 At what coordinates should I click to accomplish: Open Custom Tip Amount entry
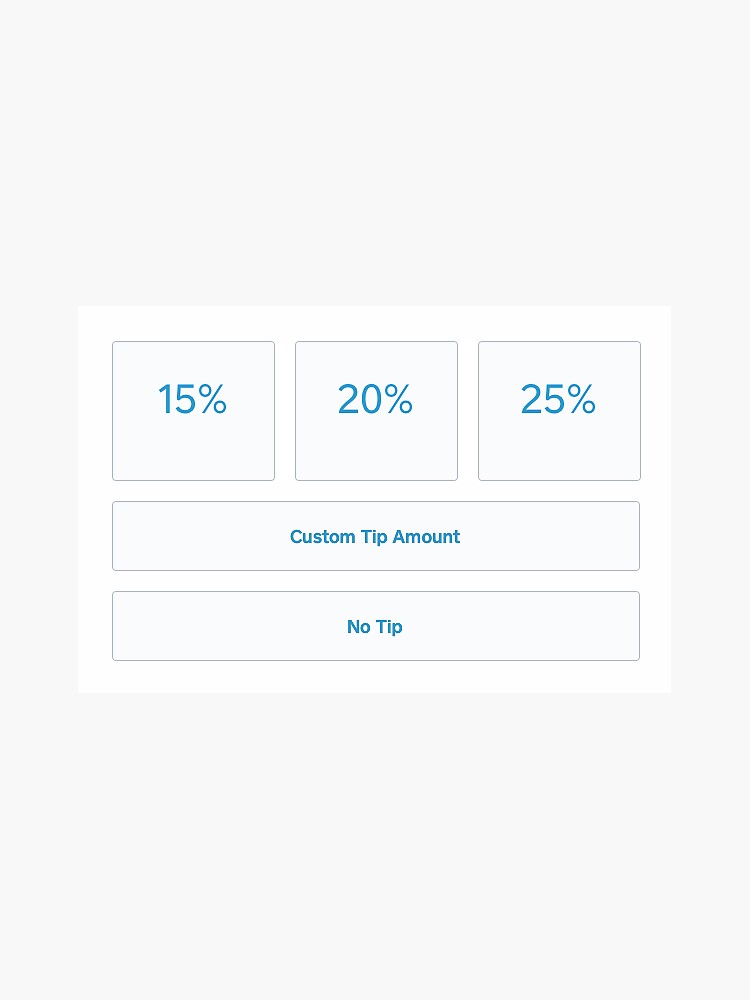375,536
